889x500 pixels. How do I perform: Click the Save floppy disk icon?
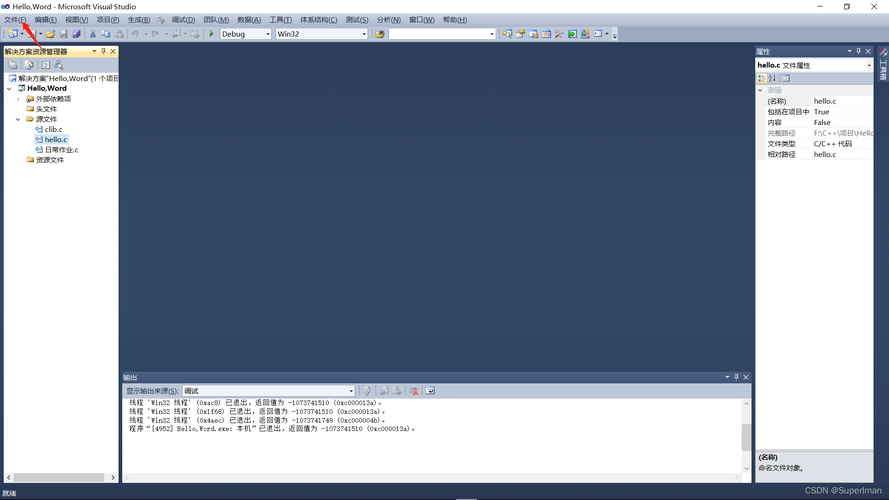tap(64, 34)
